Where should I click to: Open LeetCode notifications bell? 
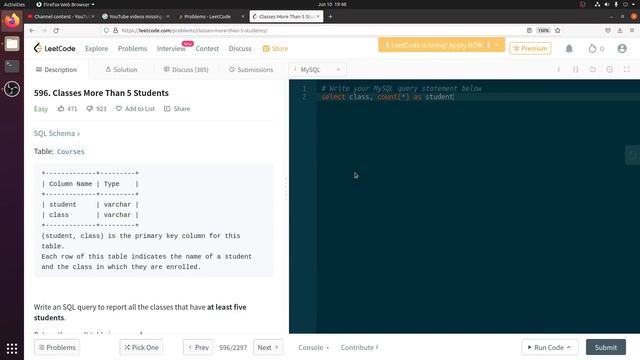[x=569, y=49]
